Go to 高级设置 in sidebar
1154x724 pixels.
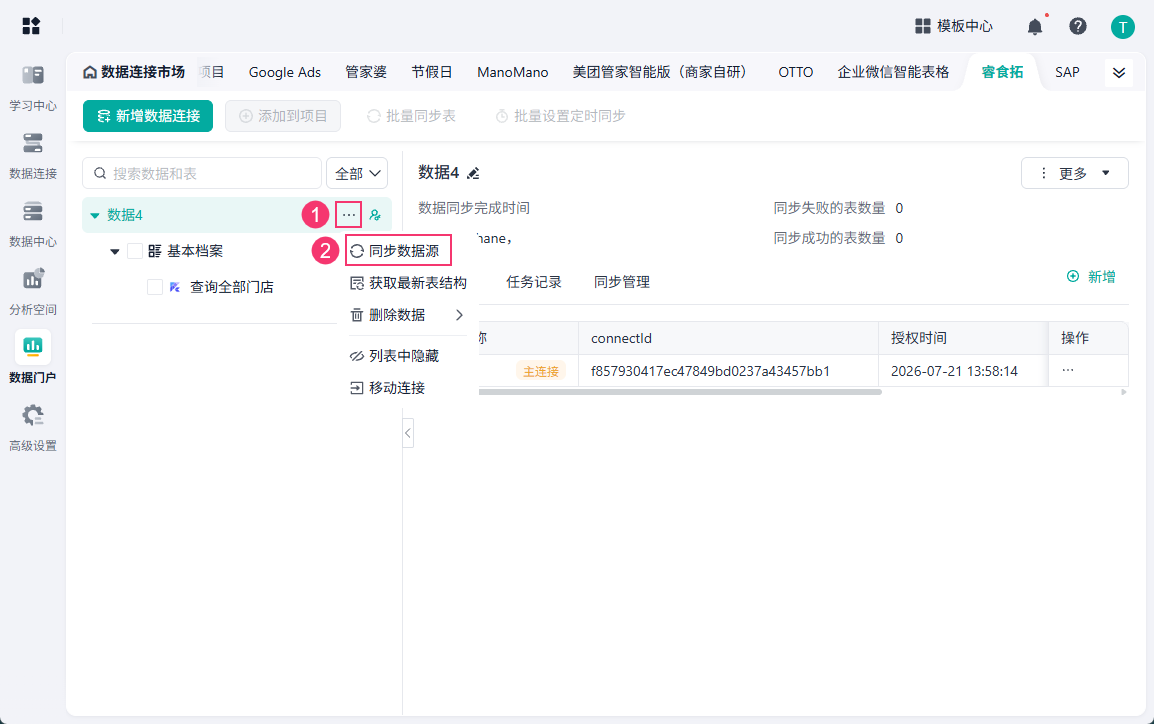(32, 428)
